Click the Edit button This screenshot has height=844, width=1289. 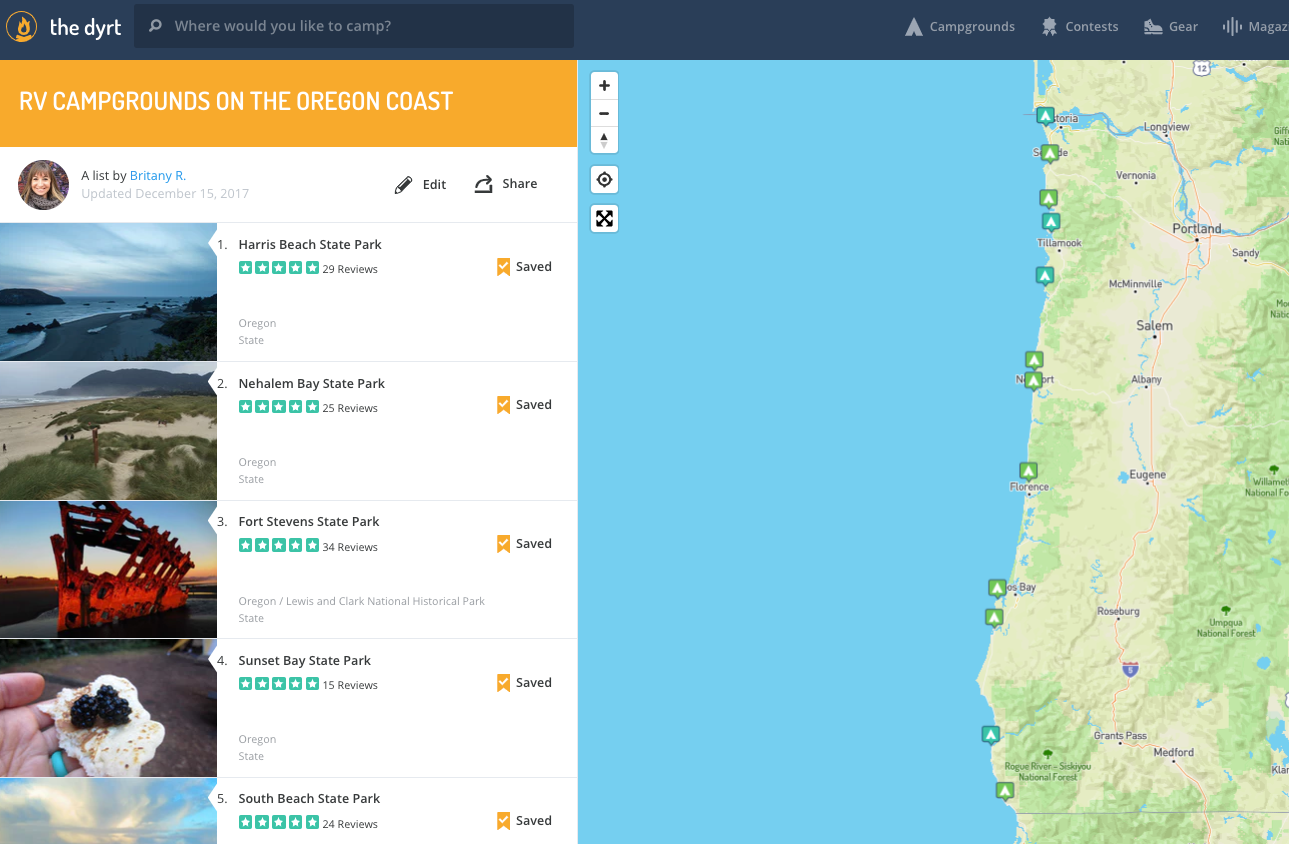click(420, 184)
